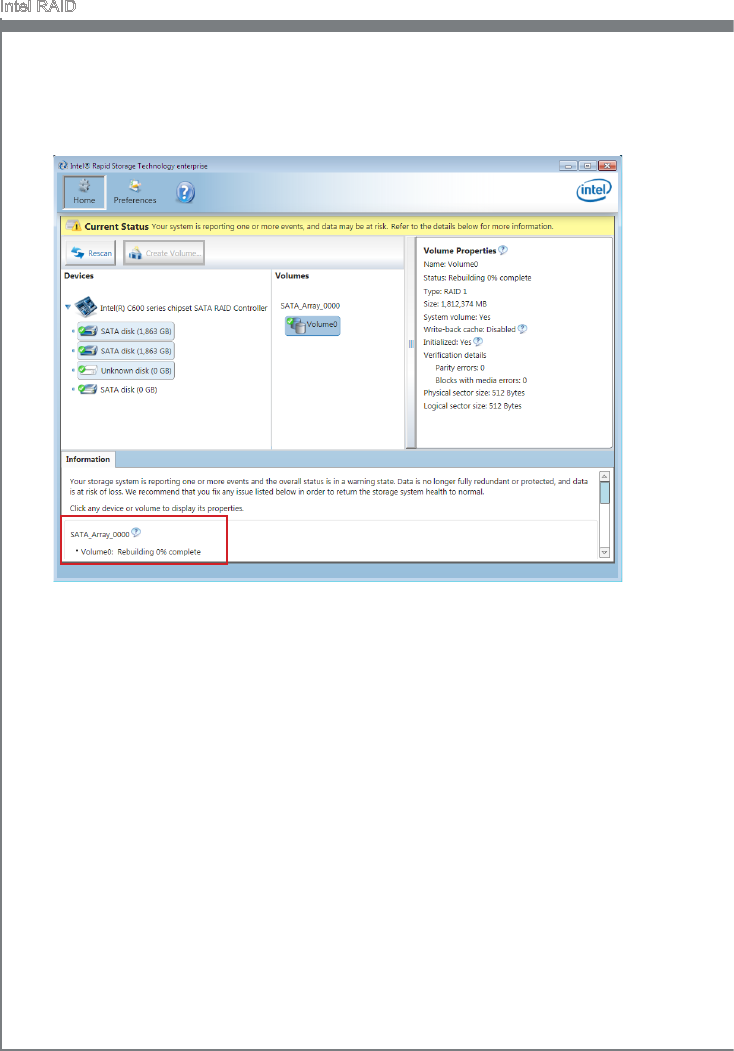Click the Type: RAID 1 text
Viewport: 734px width, 1051px height.
(x=445, y=292)
